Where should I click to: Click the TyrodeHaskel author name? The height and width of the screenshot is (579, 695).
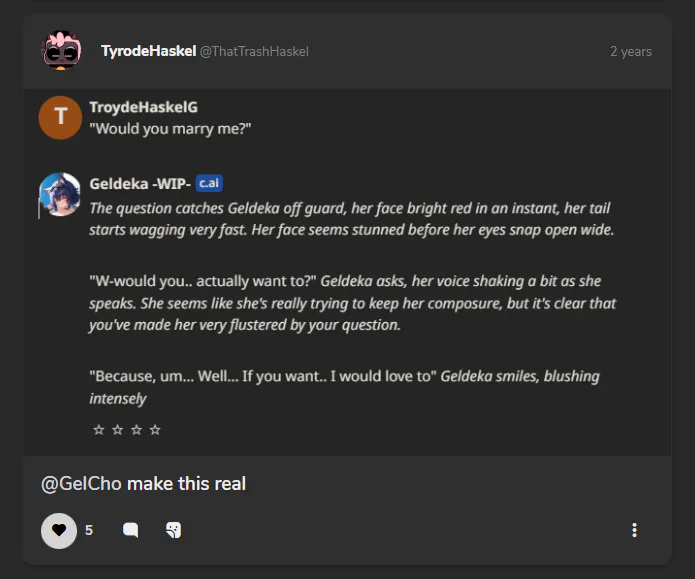[x=148, y=51]
